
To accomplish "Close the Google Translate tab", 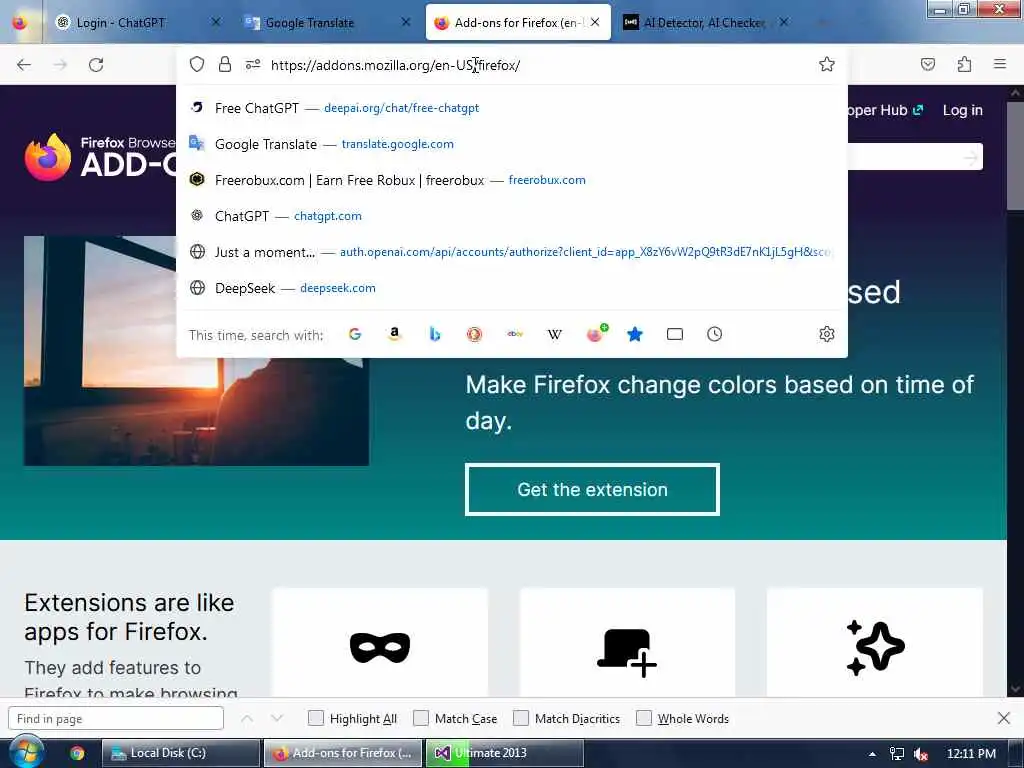I will point(406,22).
